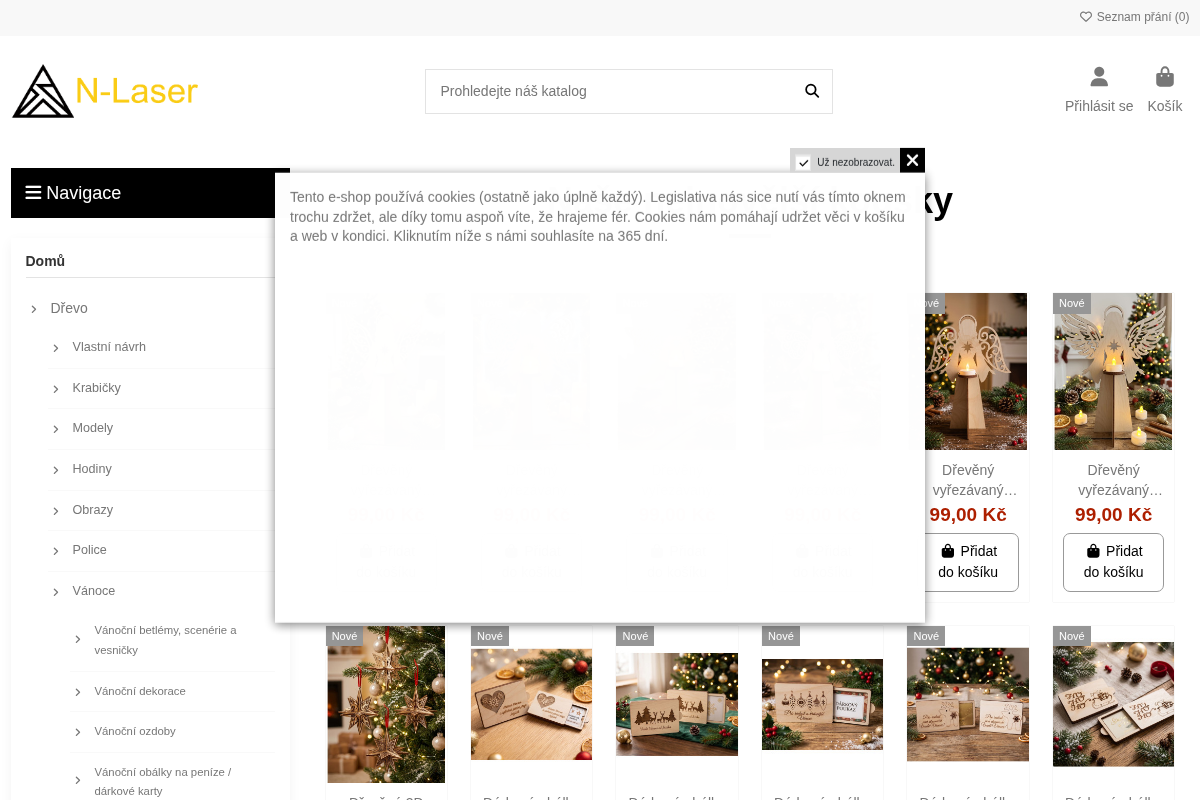Open the Obrazy category
Viewport: 1200px width, 800px height.
tap(93, 510)
